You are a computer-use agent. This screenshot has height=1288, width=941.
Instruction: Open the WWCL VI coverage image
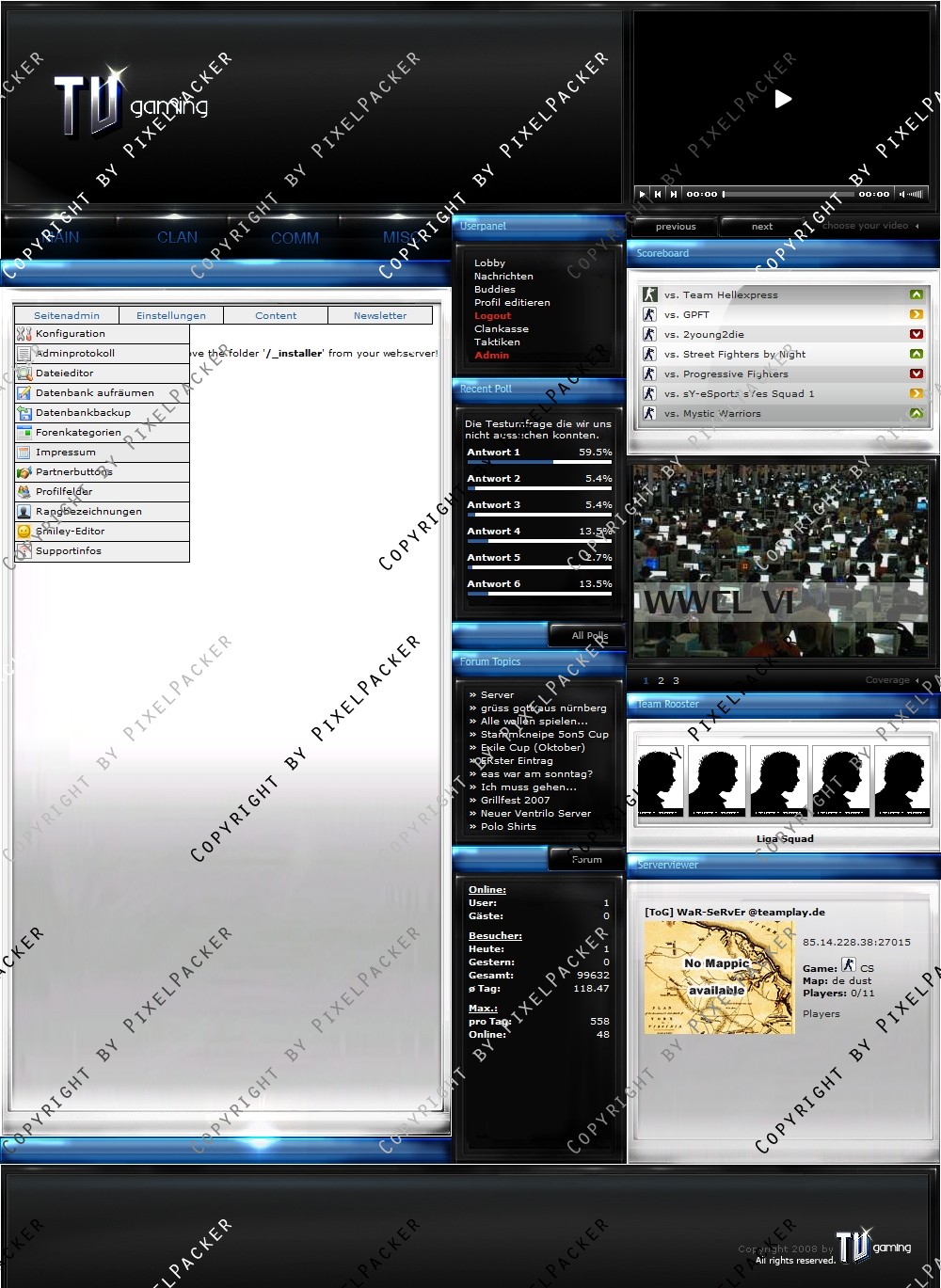click(781, 561)
